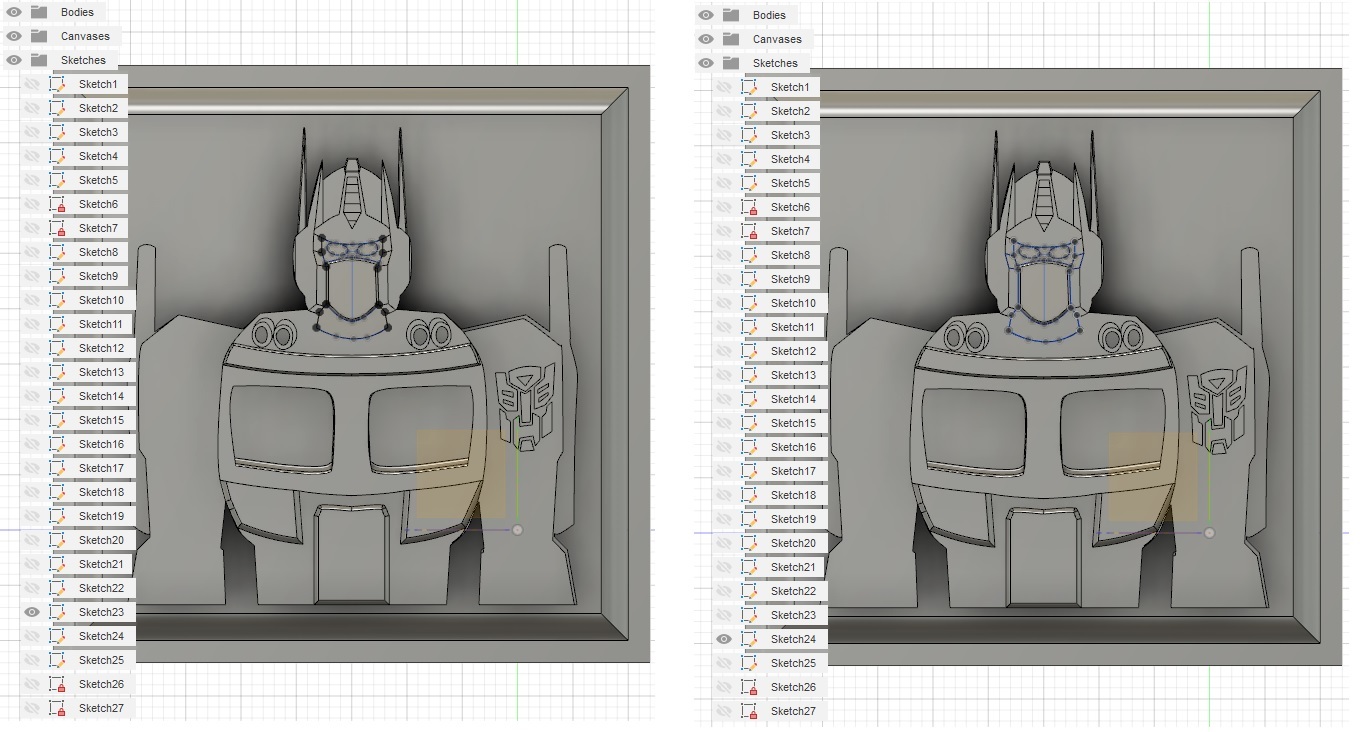This screenshot has height=732, width=1360.
Task: Select the Sketch14 sketch icon in left panel
Action: pyautogui.click(x=58, y=396)
